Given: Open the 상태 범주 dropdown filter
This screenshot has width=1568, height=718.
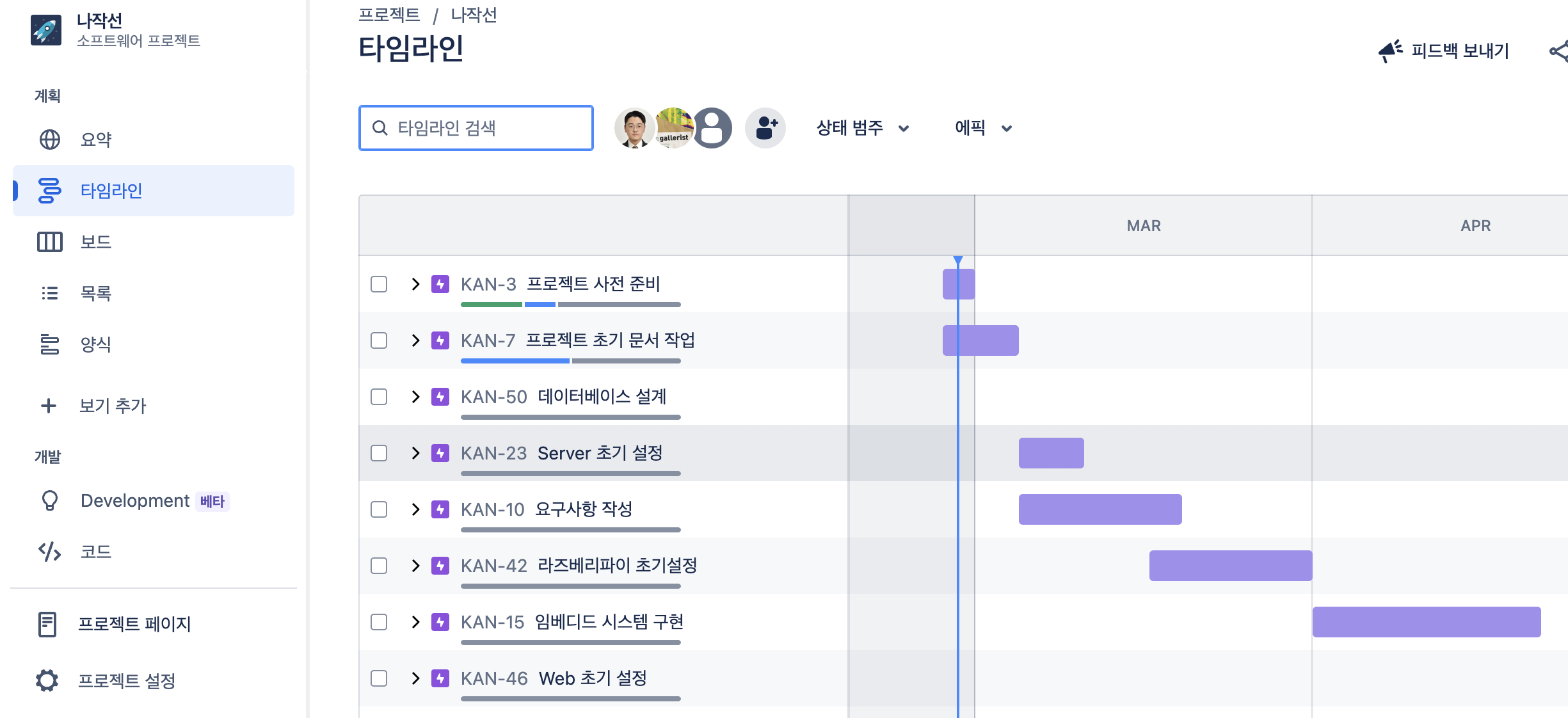Looking at the screenshot, I should [862, 128].
